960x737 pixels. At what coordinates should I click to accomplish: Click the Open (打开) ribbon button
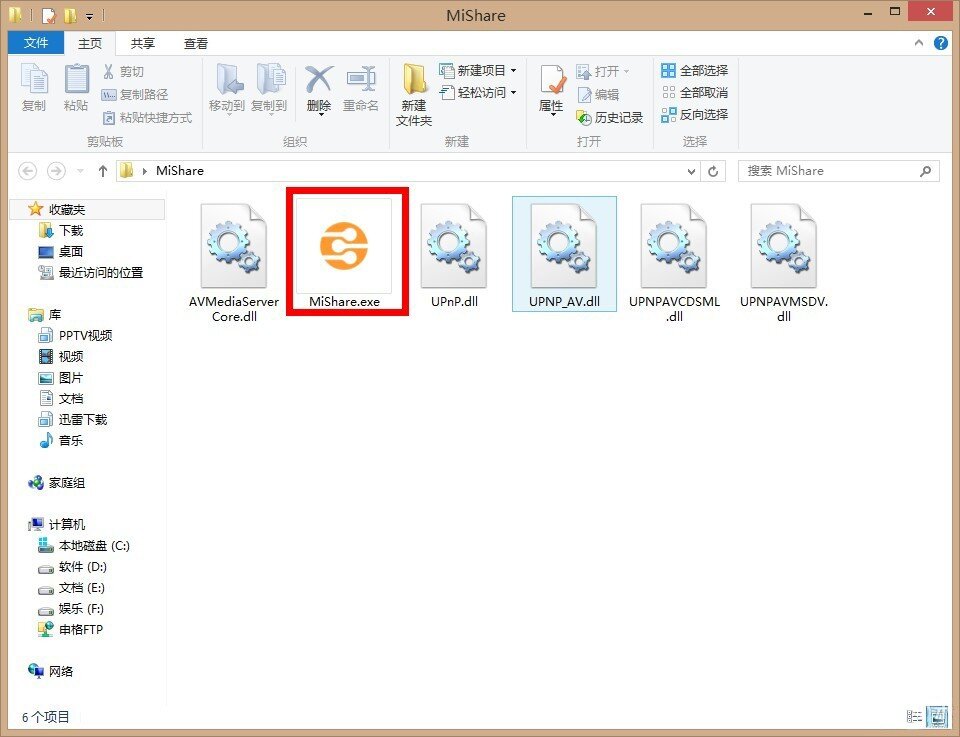point(602,72)
